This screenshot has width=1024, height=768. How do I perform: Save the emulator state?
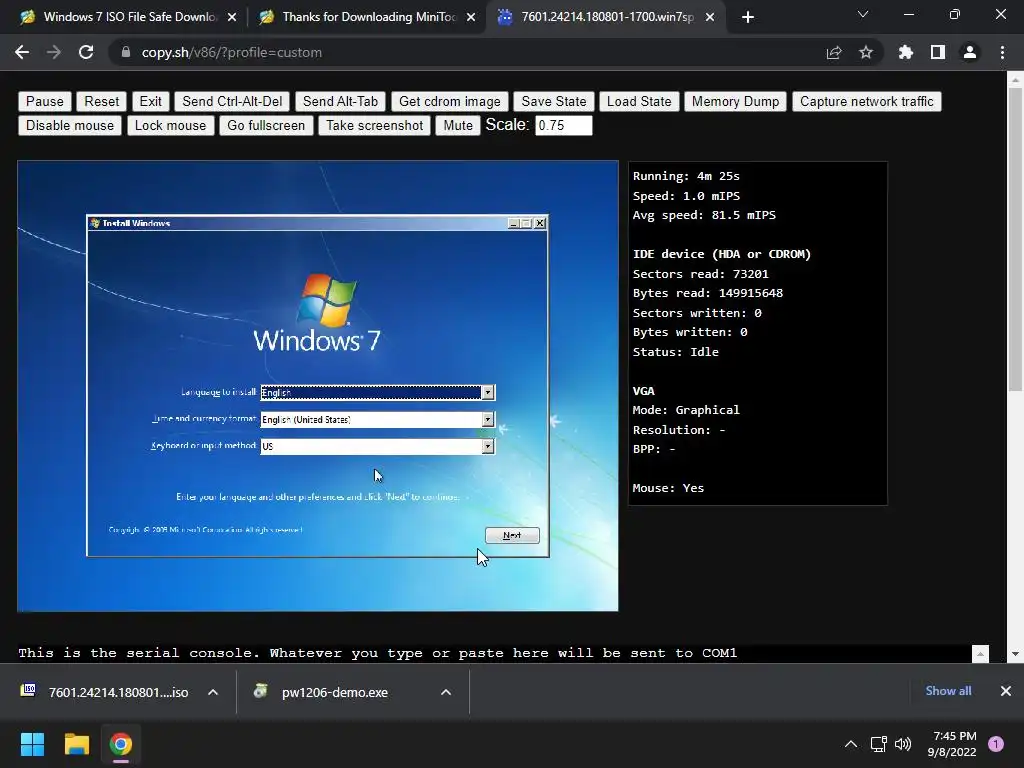click(554, 101)
